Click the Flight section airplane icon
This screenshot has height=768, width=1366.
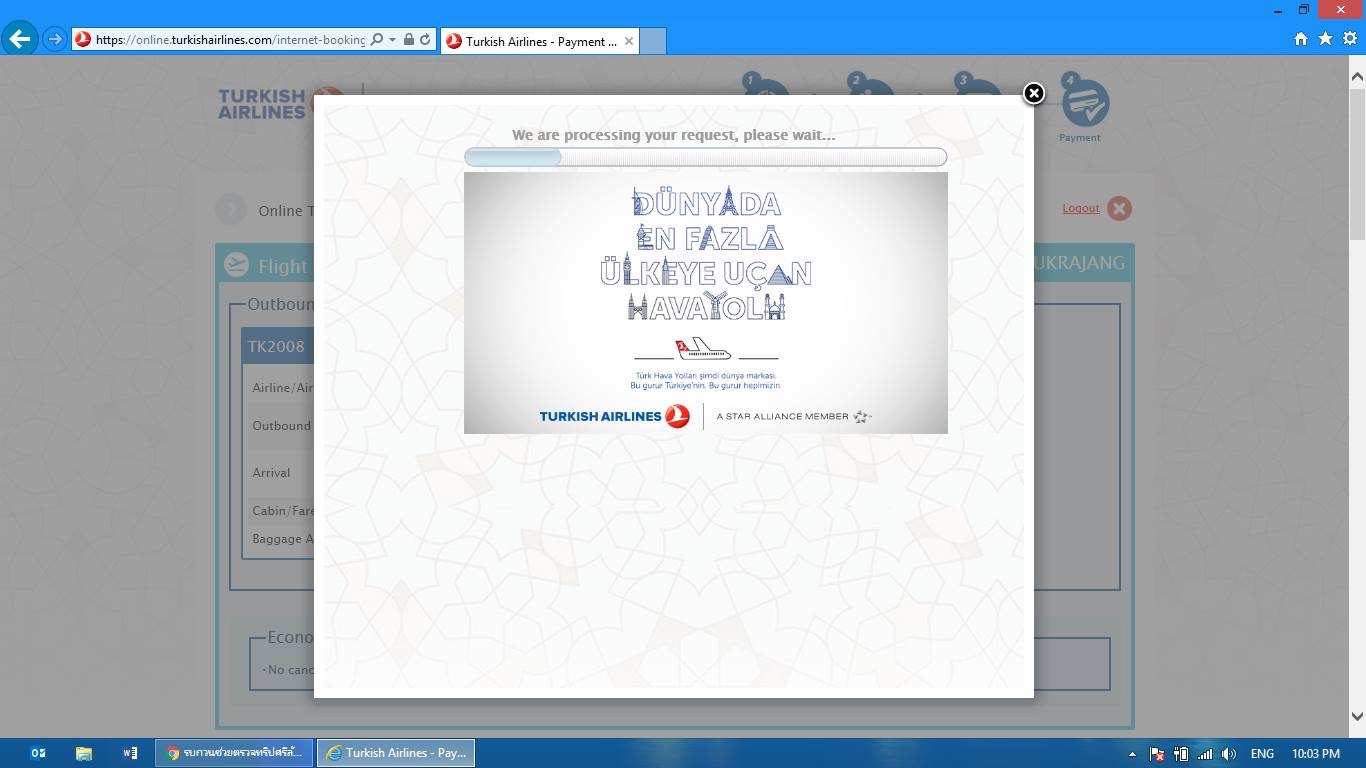pyautogui.click(x=237, y=264)
